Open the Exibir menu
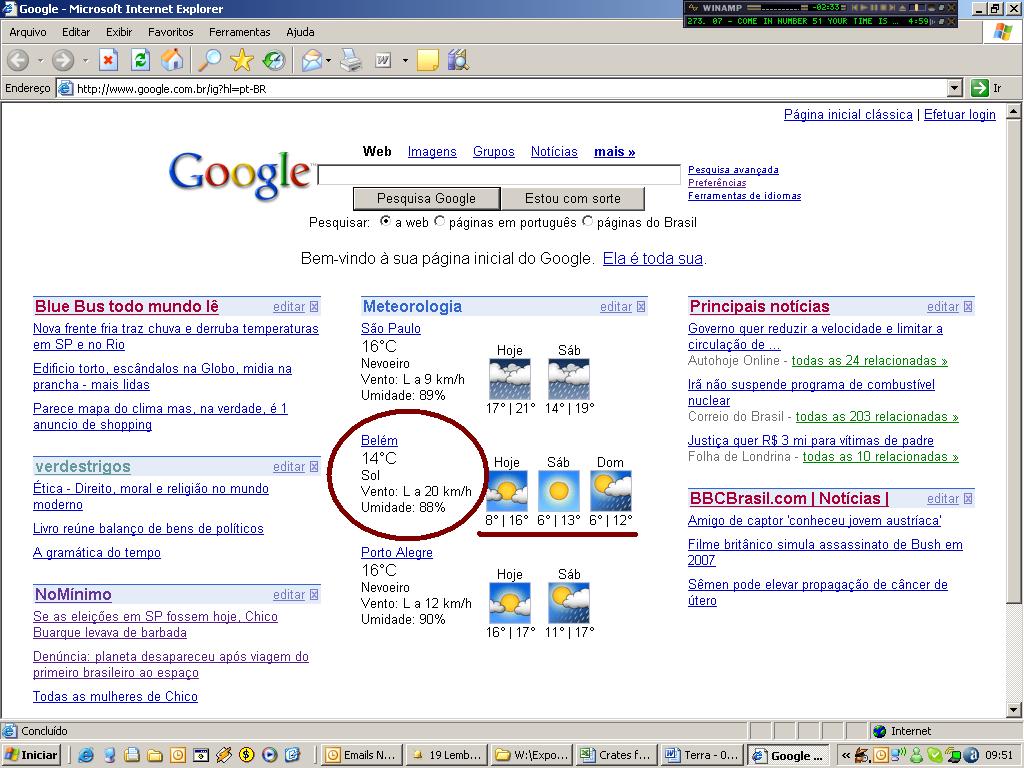Image resolution: width=1024 pixels, height=768 pixels. (x=119, y=32)
